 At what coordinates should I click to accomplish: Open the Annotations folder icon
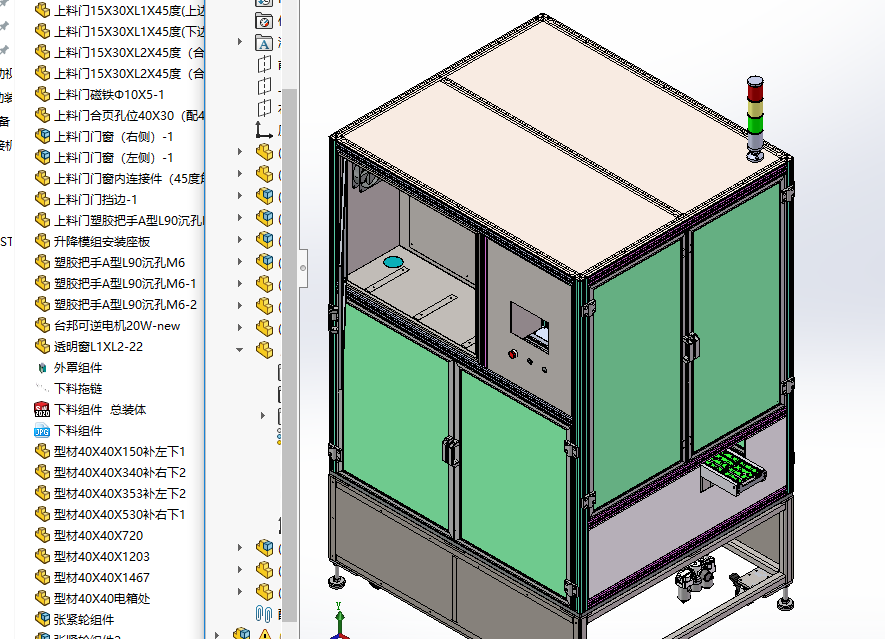click(264, 43)
